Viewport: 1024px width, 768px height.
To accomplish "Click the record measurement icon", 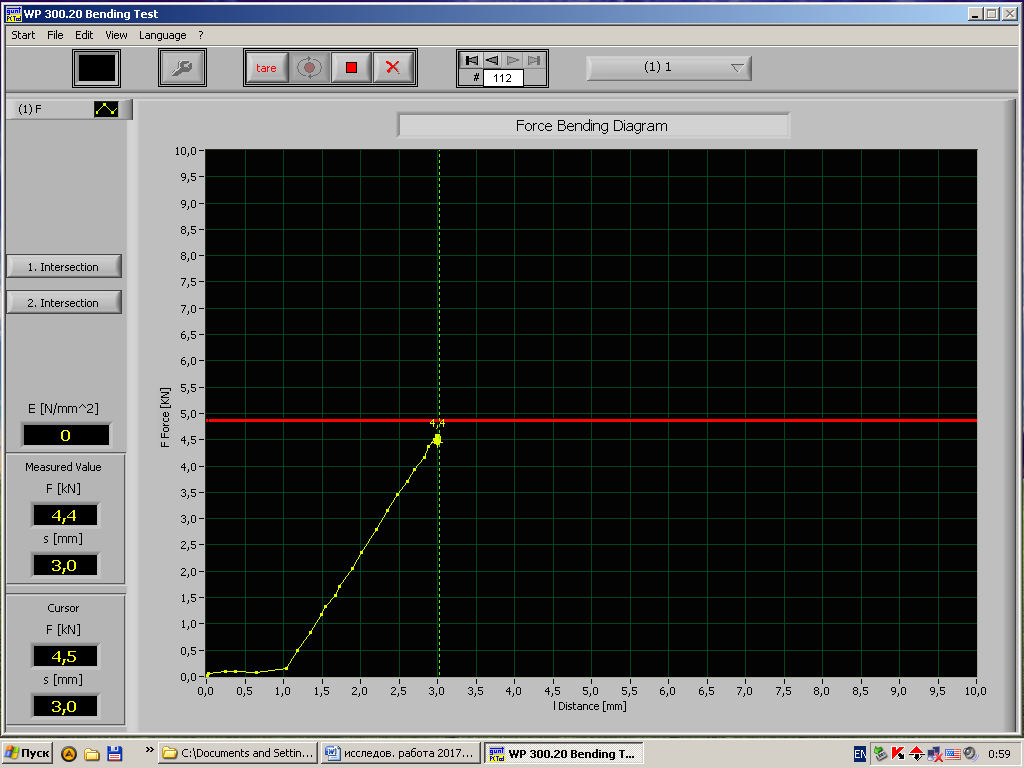I will coord(310,68).
